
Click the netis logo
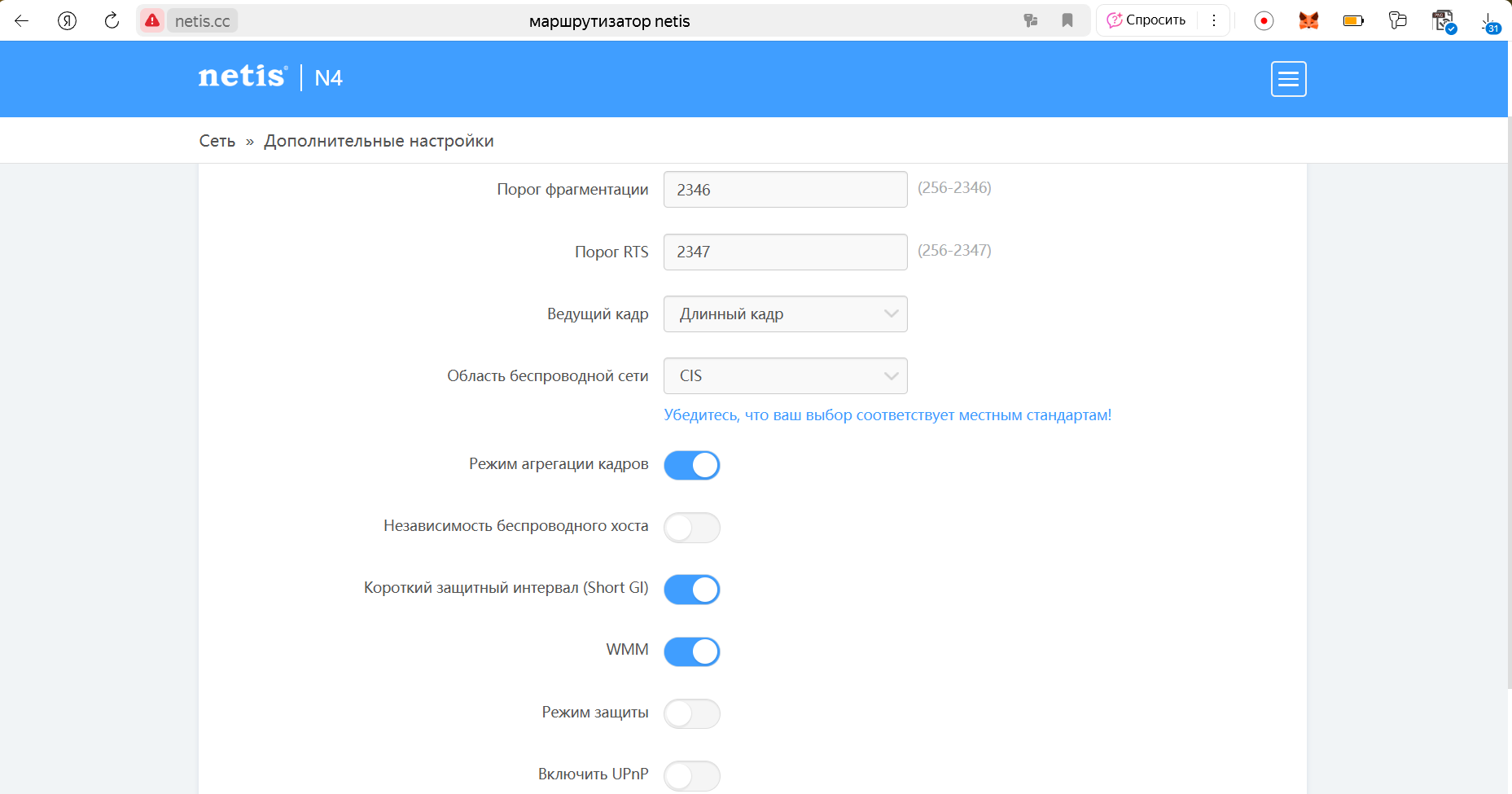coord(243,77)
